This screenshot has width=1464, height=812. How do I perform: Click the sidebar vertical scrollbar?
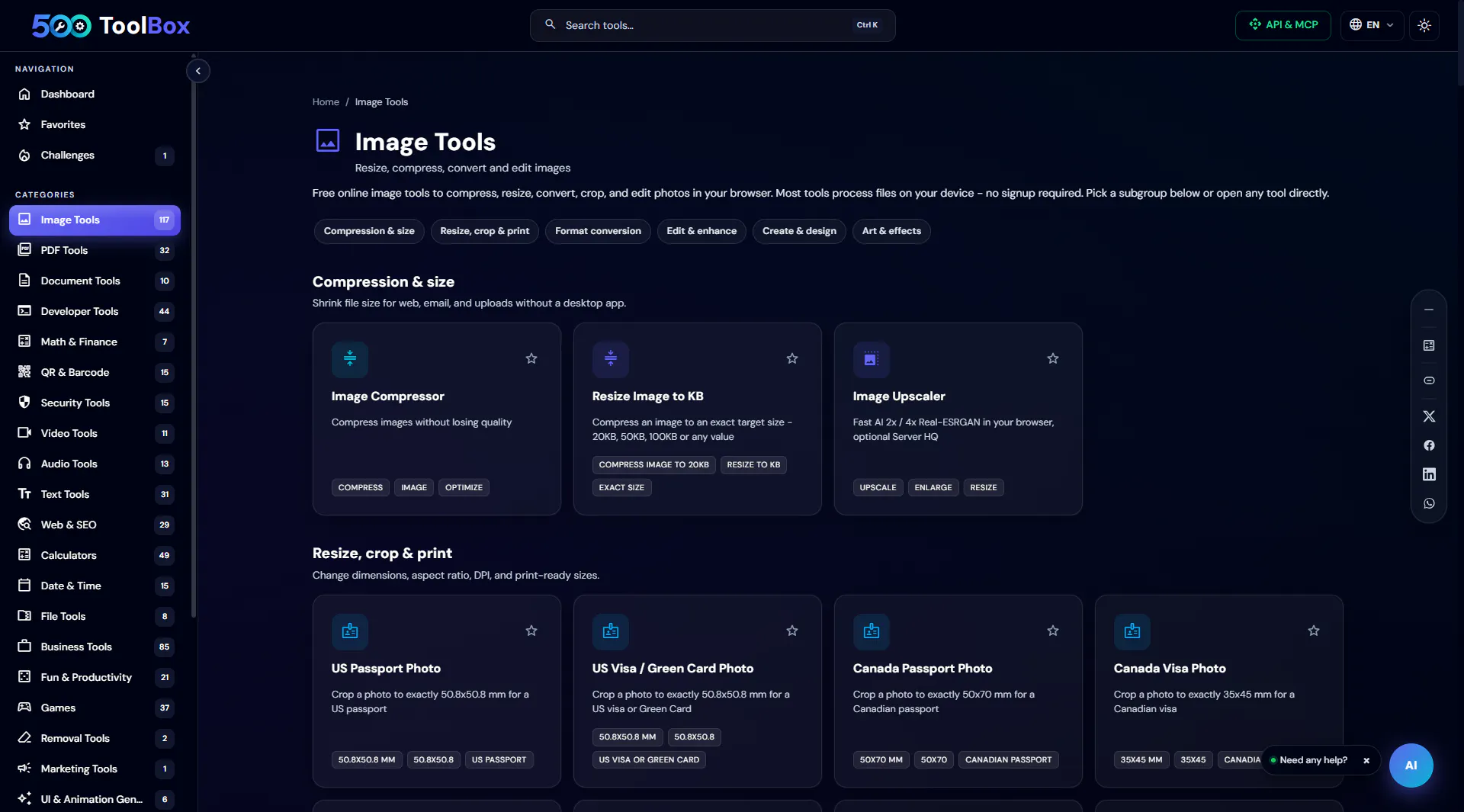tap(194, 351)
